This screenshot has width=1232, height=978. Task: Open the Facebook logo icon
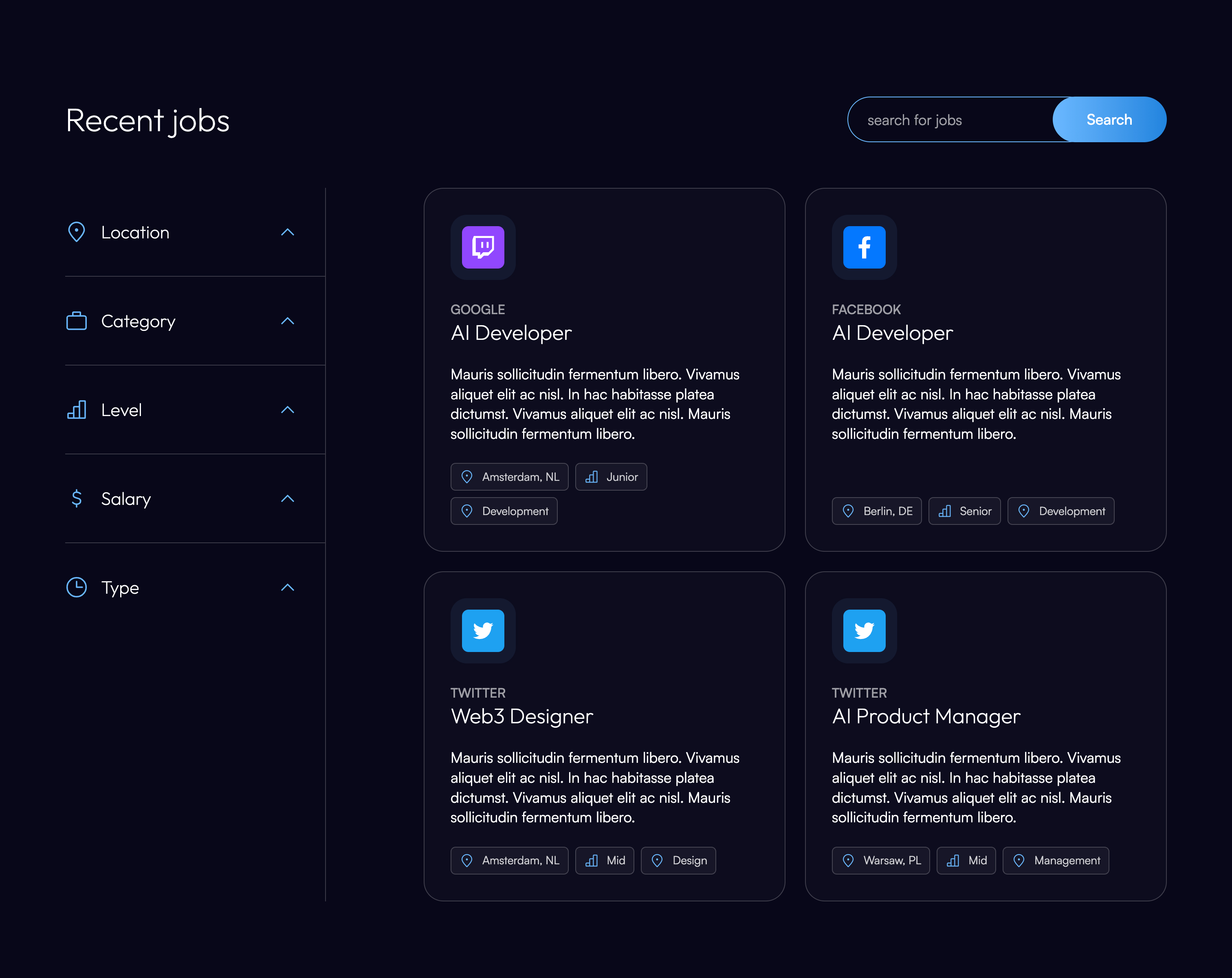pos(864,247)
